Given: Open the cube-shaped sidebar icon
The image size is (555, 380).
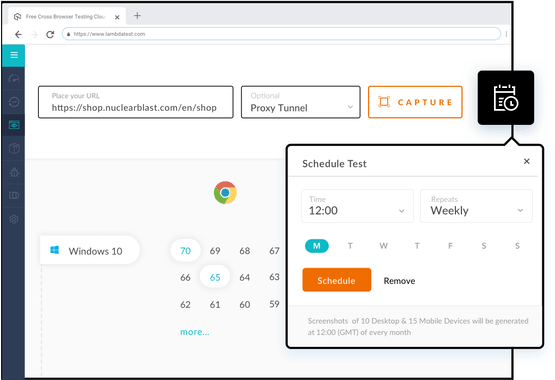Looking at the screenshot, I should point(14,148).
